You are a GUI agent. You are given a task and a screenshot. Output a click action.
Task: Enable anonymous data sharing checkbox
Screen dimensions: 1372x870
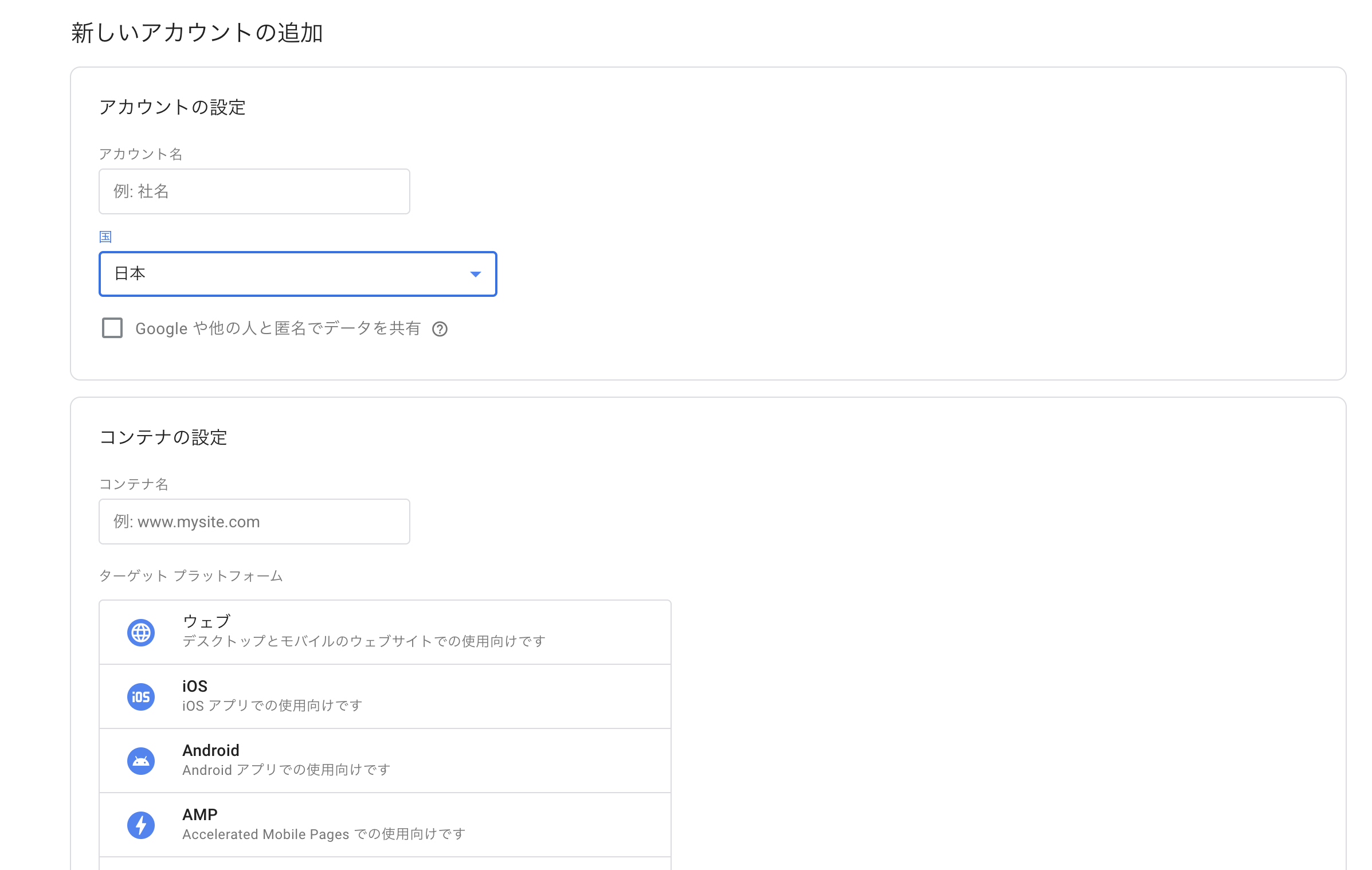point(112,328)
